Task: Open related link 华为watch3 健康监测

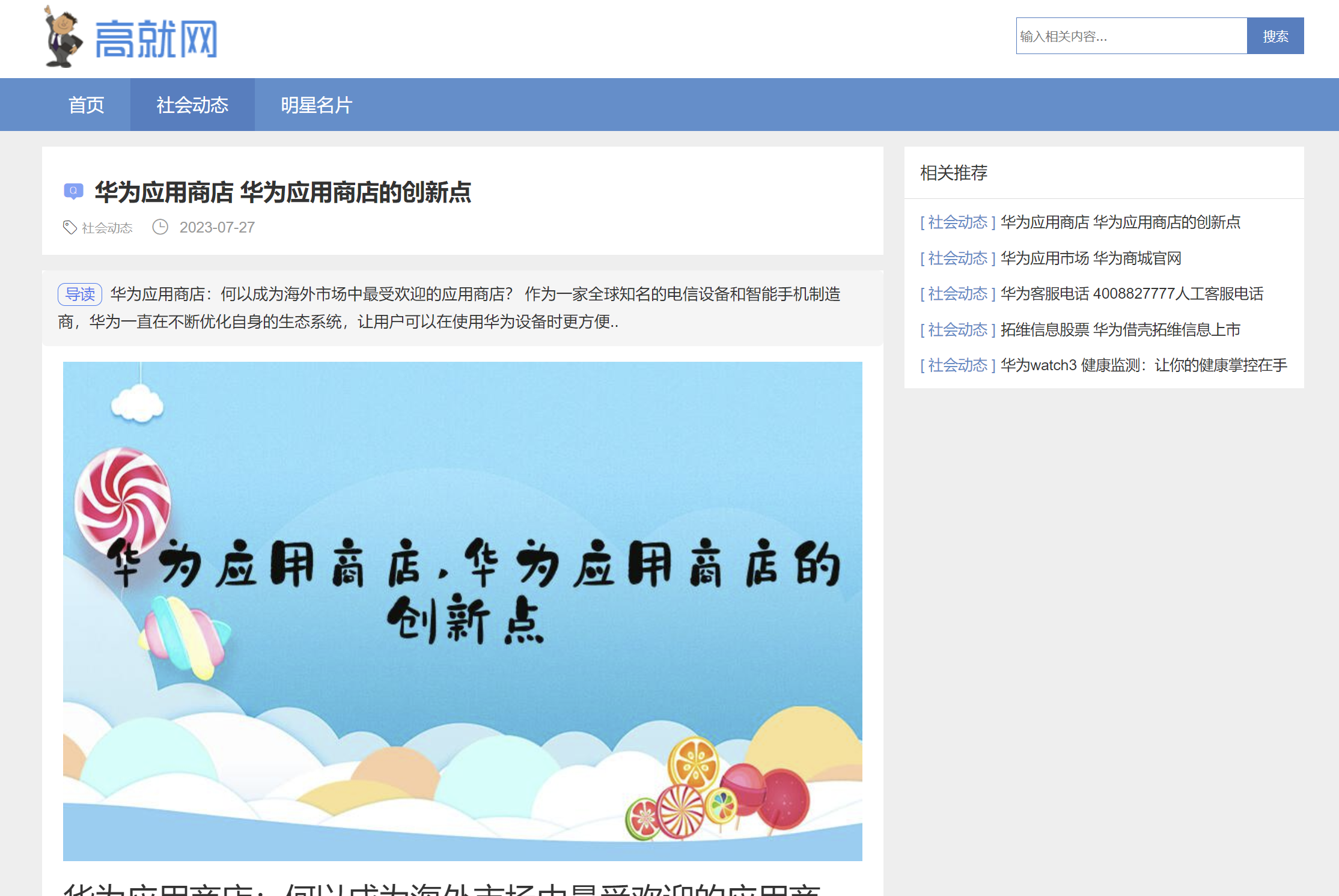Action: pyautogui.click(x=1144, y=365)
